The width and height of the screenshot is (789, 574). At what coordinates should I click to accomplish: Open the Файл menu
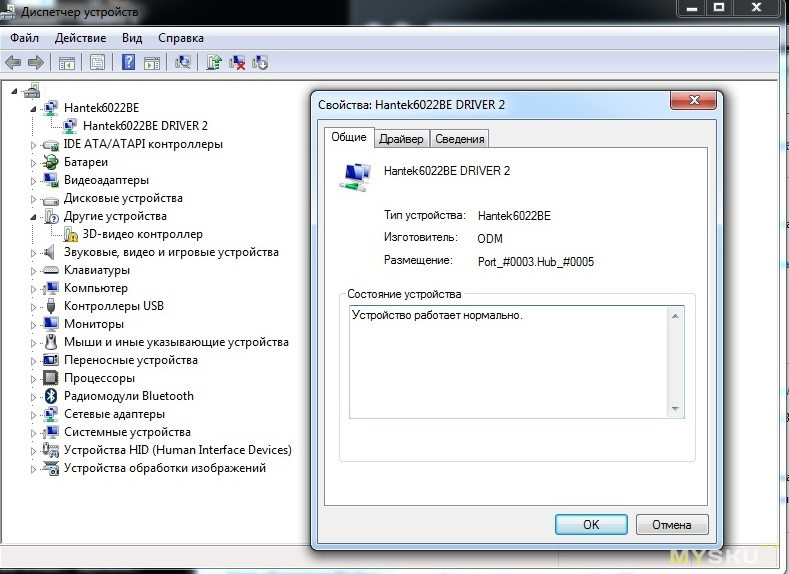(x=24, y=38)
